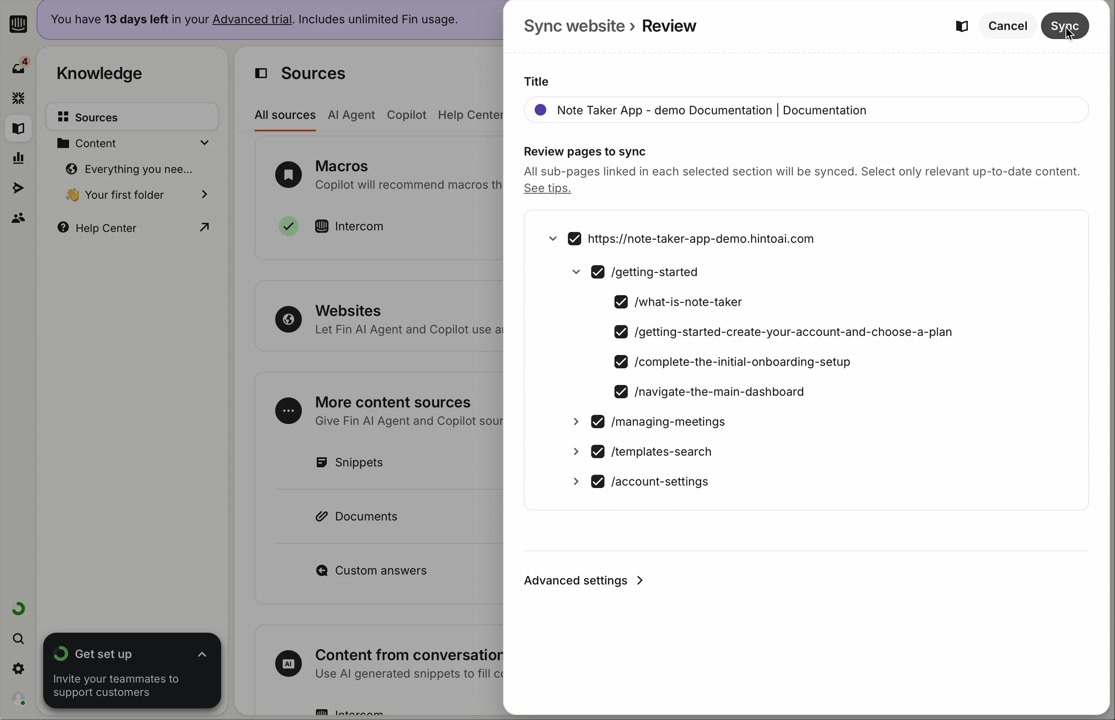Open the settings gear icon
This screenshot has height=720, width=1115.
18,669
